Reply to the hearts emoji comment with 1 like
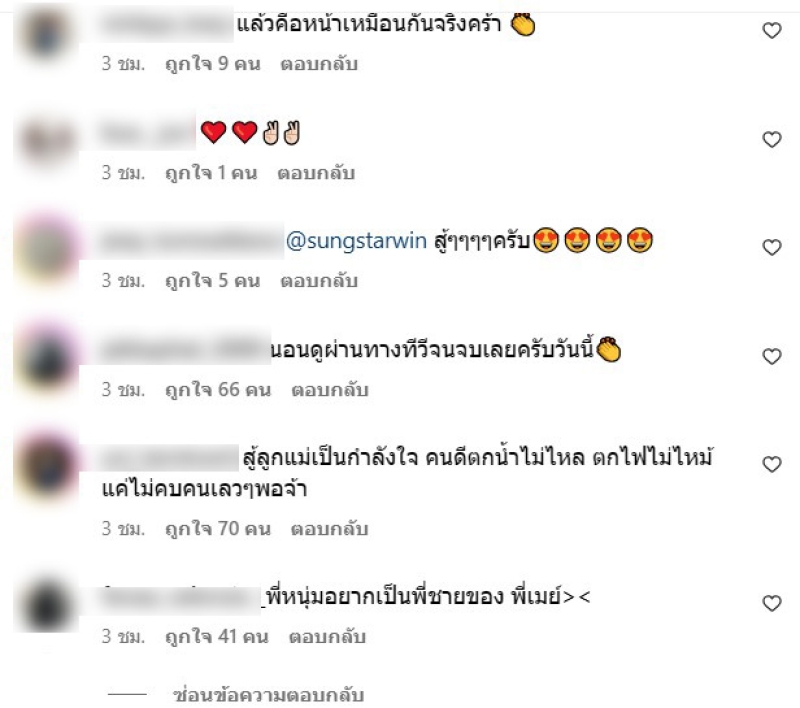The height and width of the screenshot is (708, 800). coord(316,173)
